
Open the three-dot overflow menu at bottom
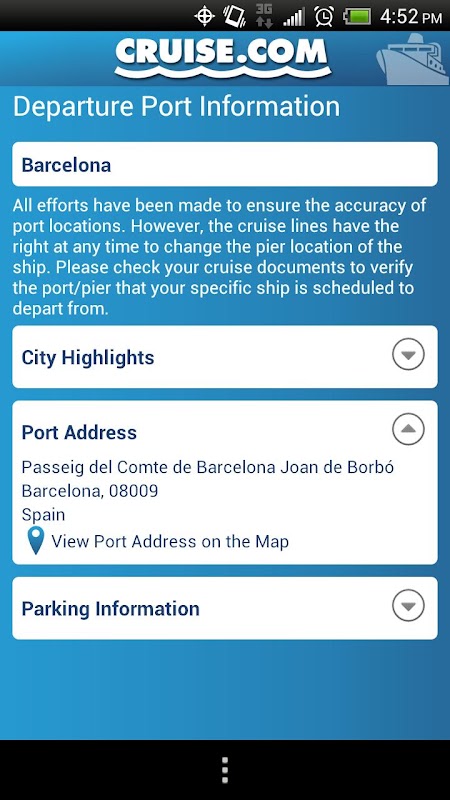tap(225, 770)
